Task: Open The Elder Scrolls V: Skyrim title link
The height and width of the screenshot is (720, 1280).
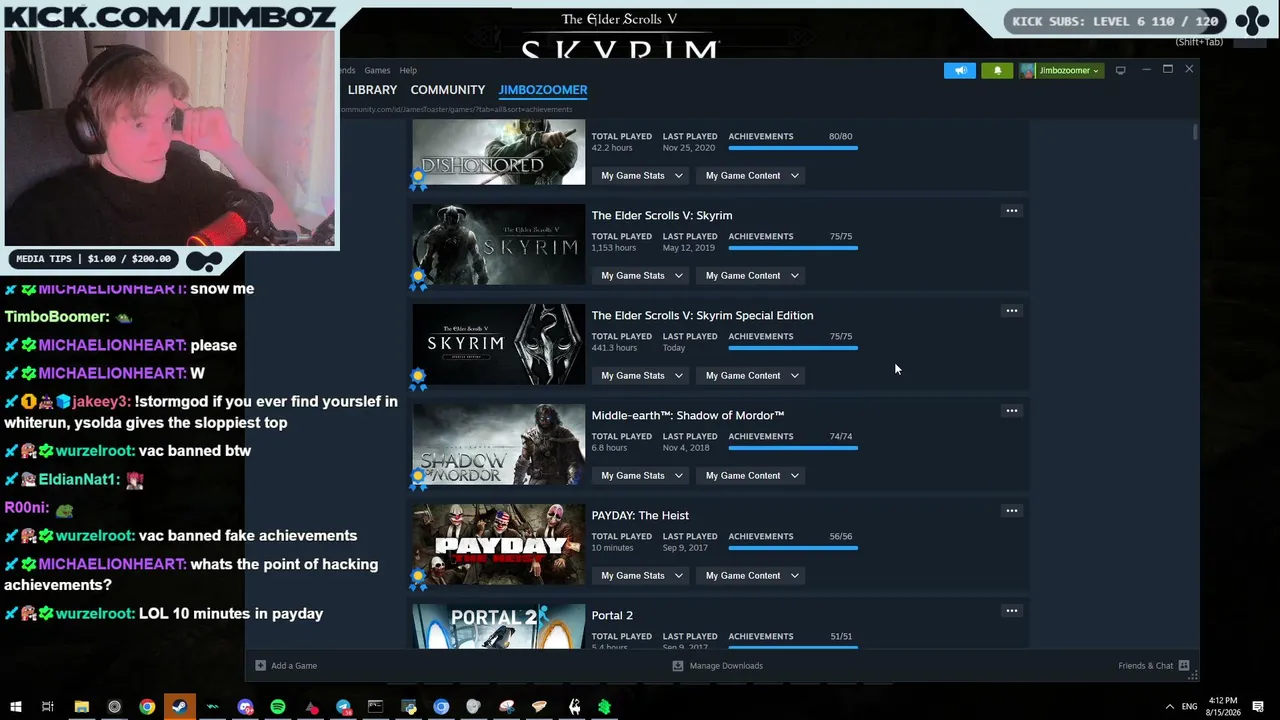Action: [x=662, y=216]
